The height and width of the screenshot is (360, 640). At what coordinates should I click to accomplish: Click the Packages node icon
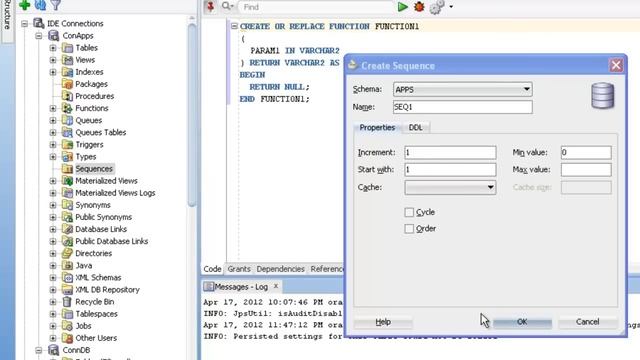click(x=67, y=84)
